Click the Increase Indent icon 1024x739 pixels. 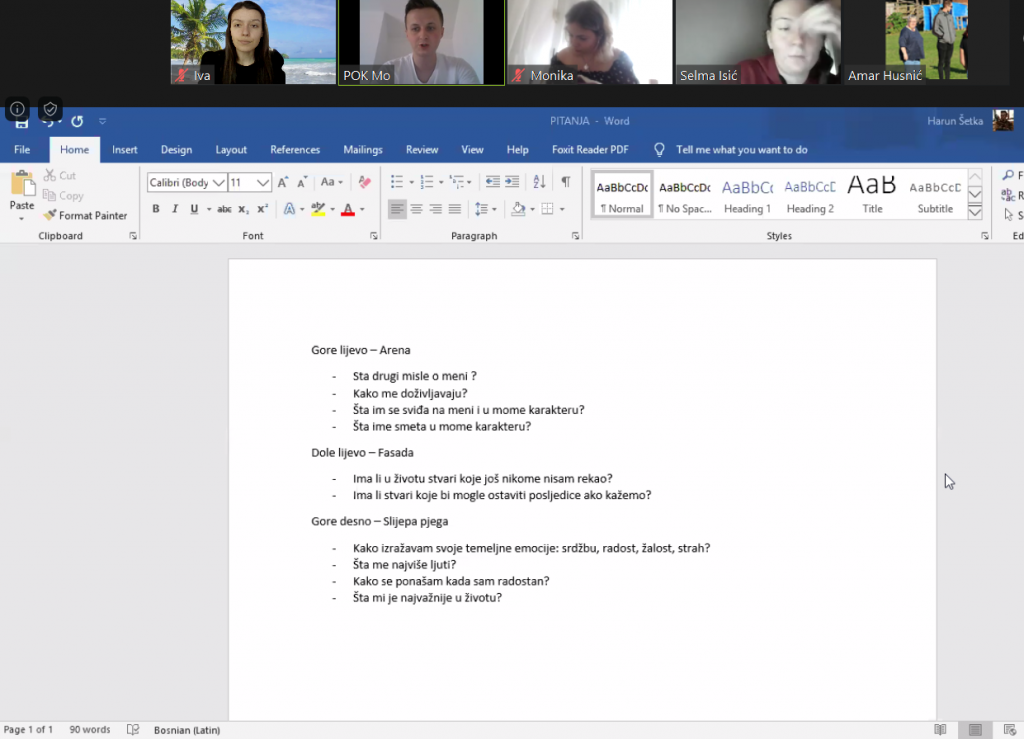pos(512,182)
